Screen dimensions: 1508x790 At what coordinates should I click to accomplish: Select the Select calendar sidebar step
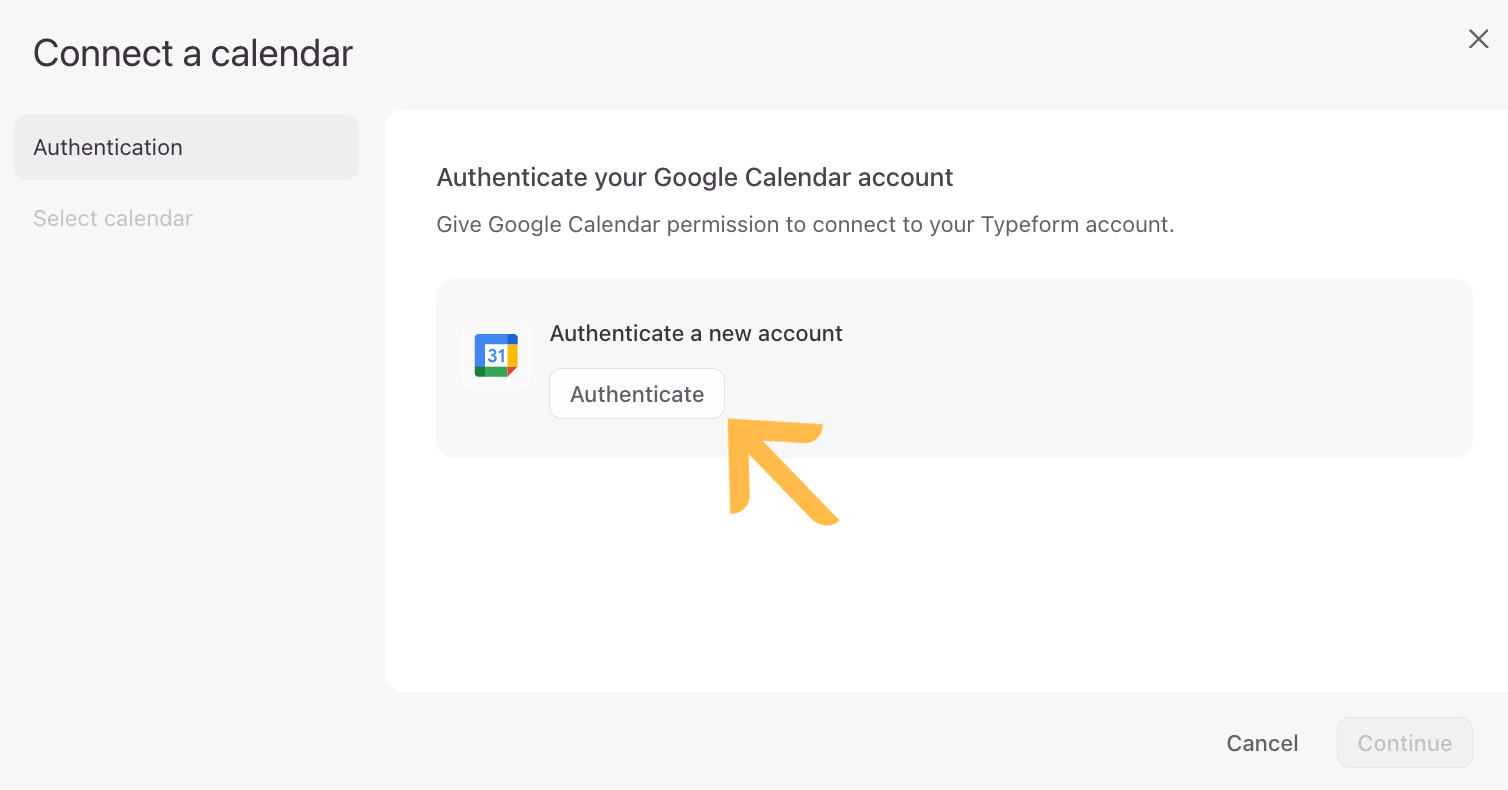(x=113, y=219)
